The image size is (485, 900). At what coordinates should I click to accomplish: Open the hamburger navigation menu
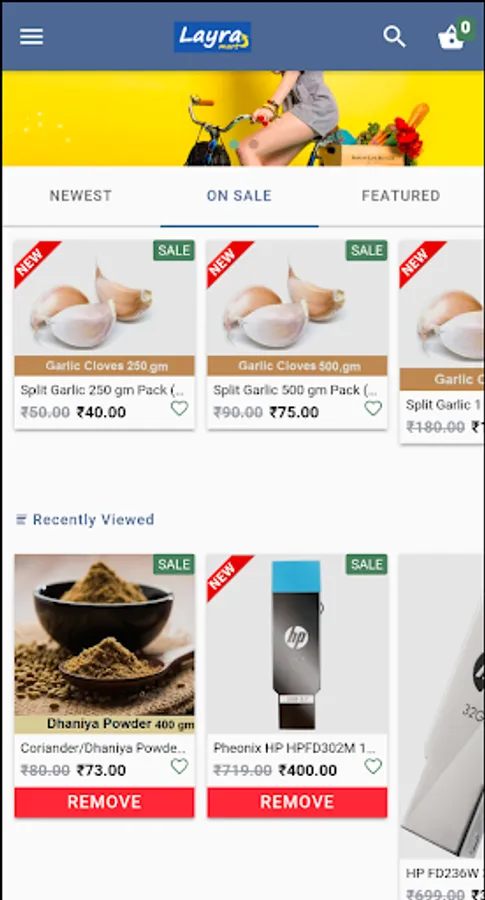point(32,37)
